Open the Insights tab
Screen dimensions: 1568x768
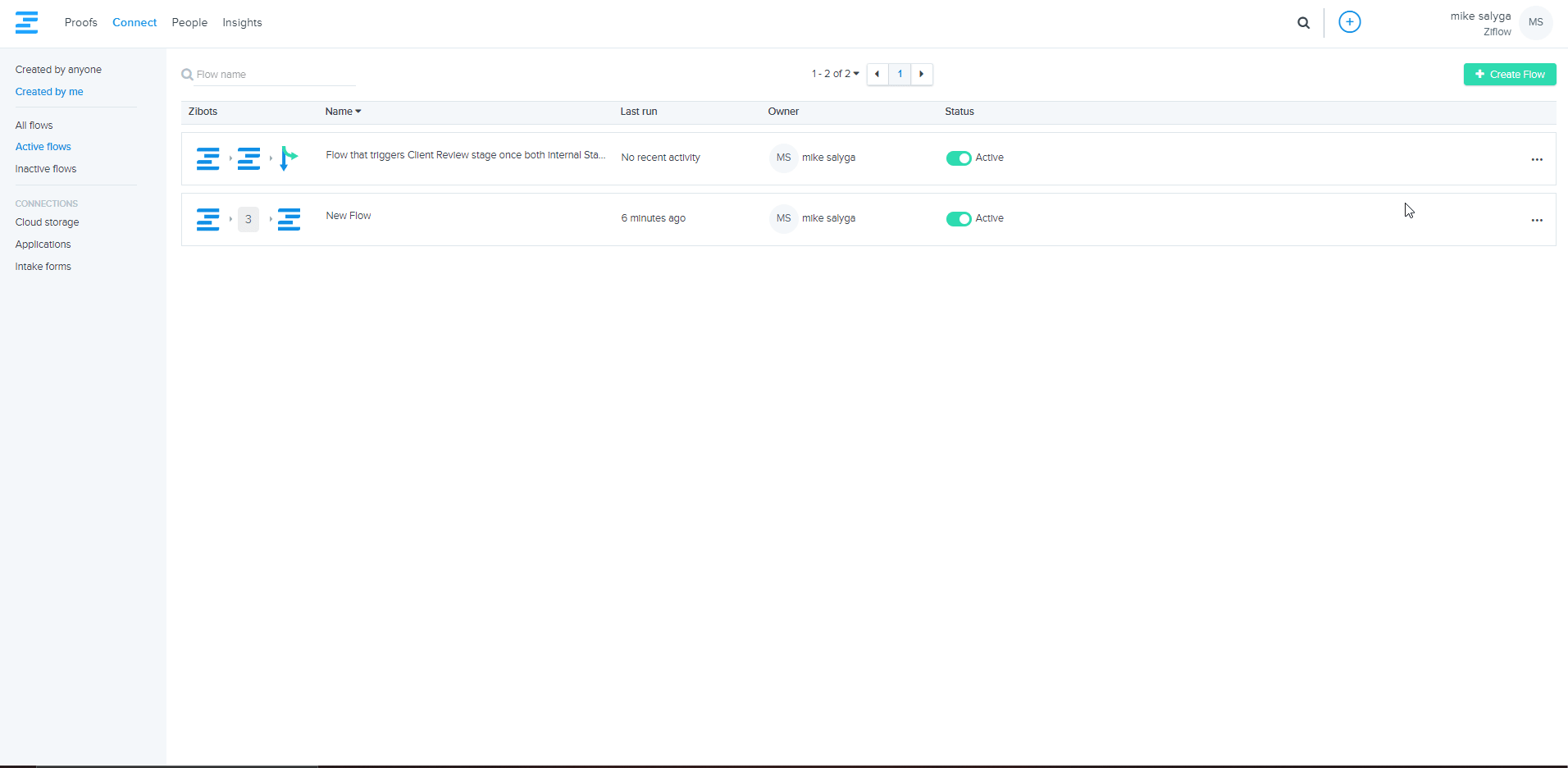242,23
